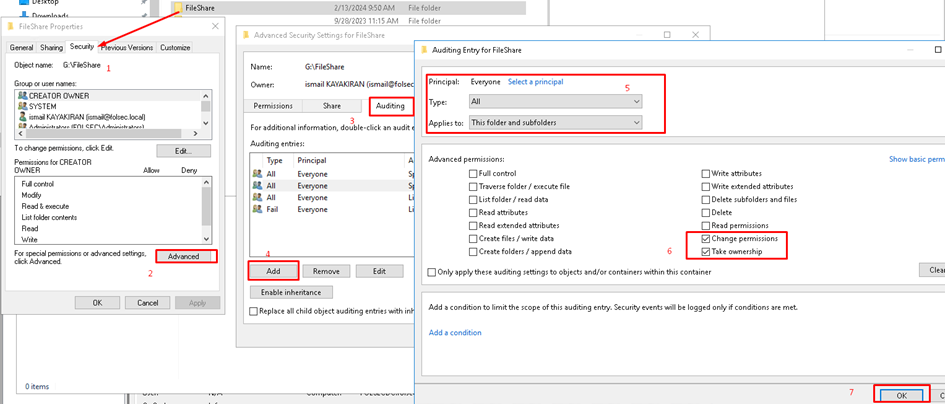The image size is (945, 404).
Task: Switch to the Auditing tab
Action: coord(389,105)
